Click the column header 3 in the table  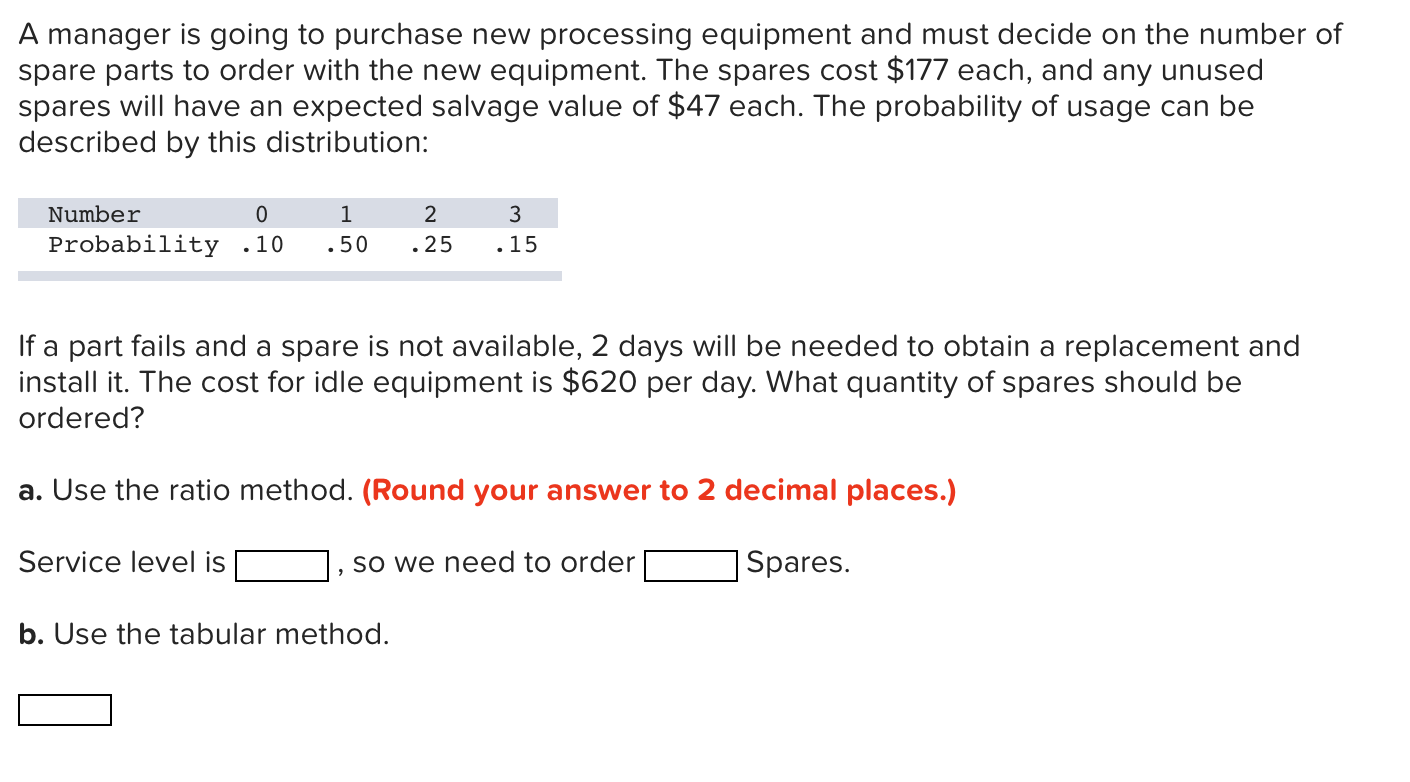pyautogui.click(x=516, y=213)
